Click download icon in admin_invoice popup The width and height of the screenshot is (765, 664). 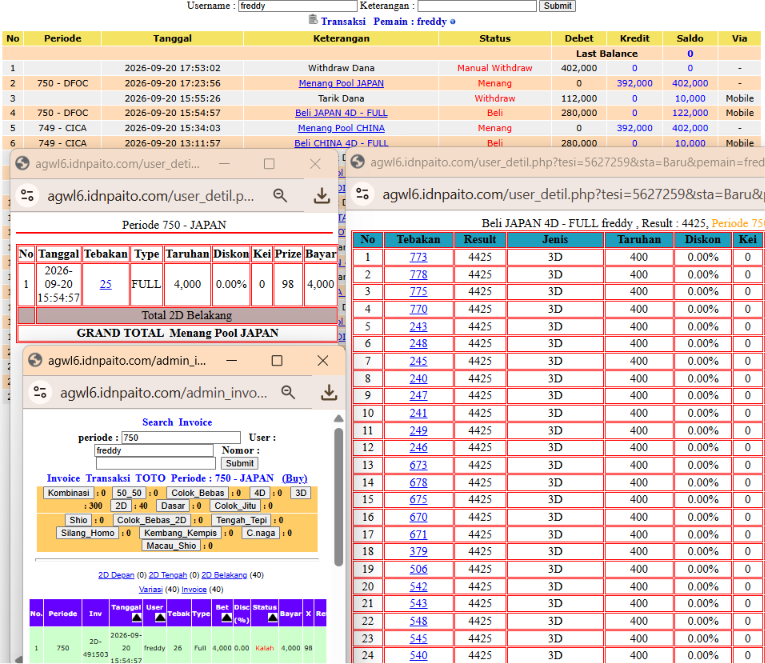(x=329, y=392)
